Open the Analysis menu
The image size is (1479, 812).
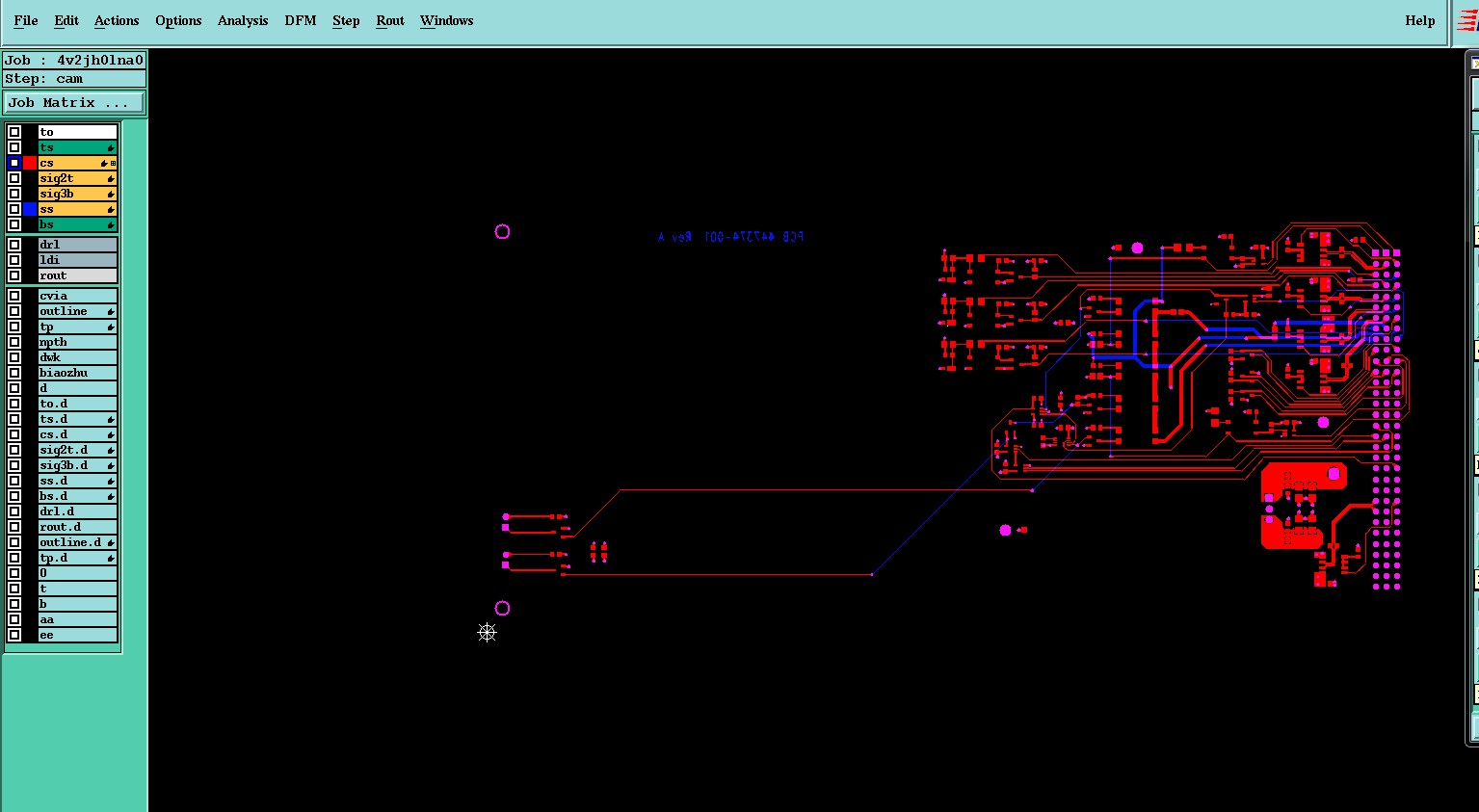tap(243, 20)
